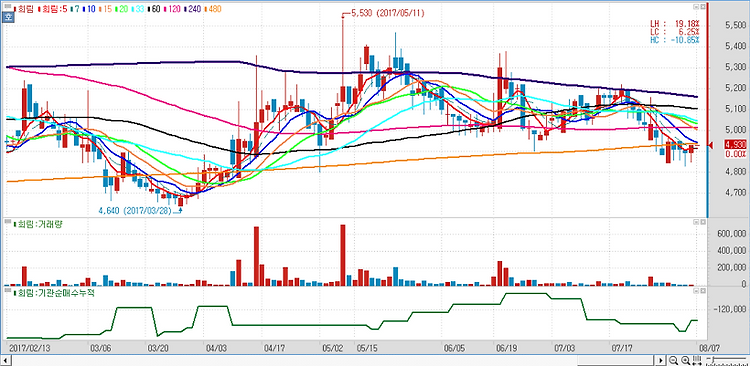Image resolution: width=750 pixels, height=366 pixels.
Task: Click the blue '호' quote button
Action: coord(8,18)
